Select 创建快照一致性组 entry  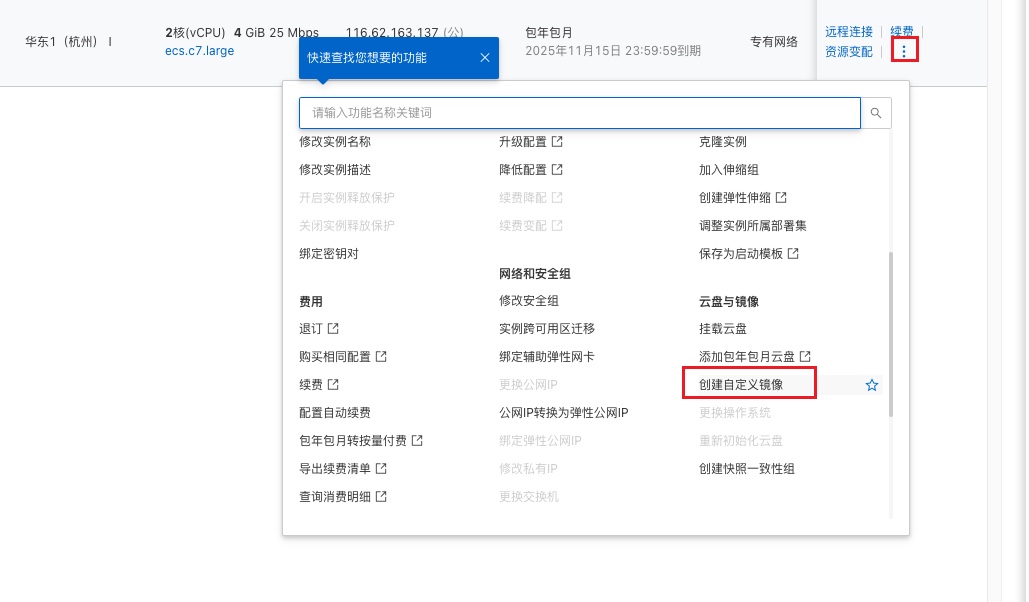pyautogui.click(x=747, y=469)
